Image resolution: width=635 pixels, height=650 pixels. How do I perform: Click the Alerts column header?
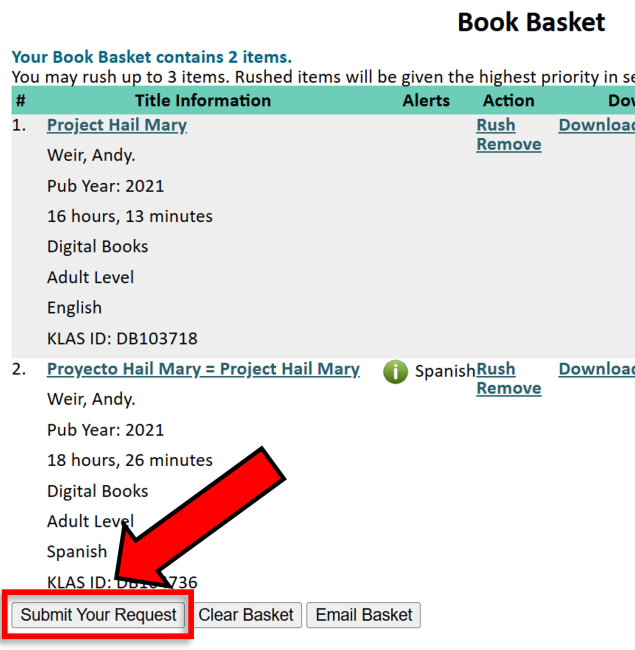pos(426,101)
